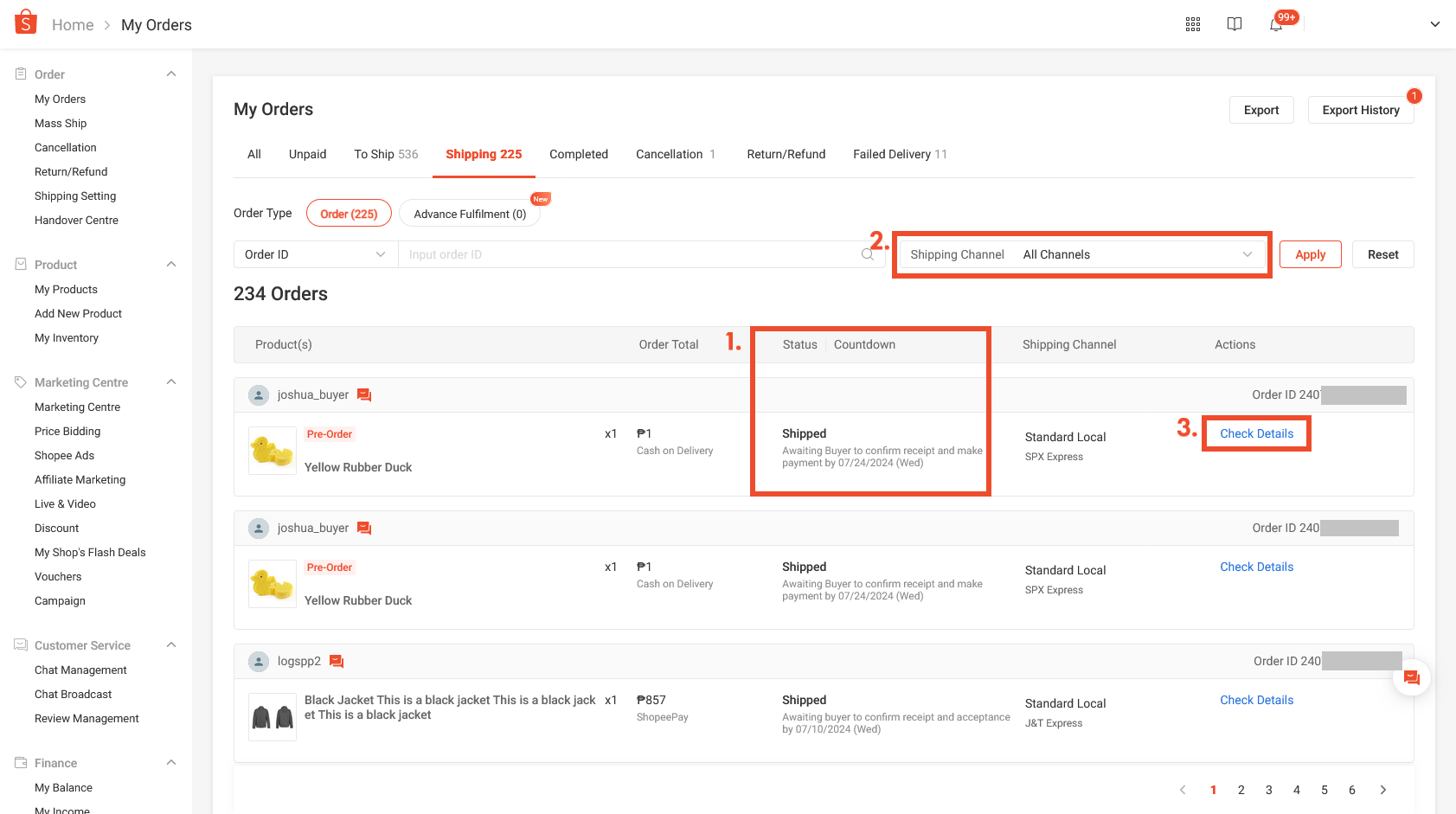Go to page 3 of orders

click(x=1269, y=790)
